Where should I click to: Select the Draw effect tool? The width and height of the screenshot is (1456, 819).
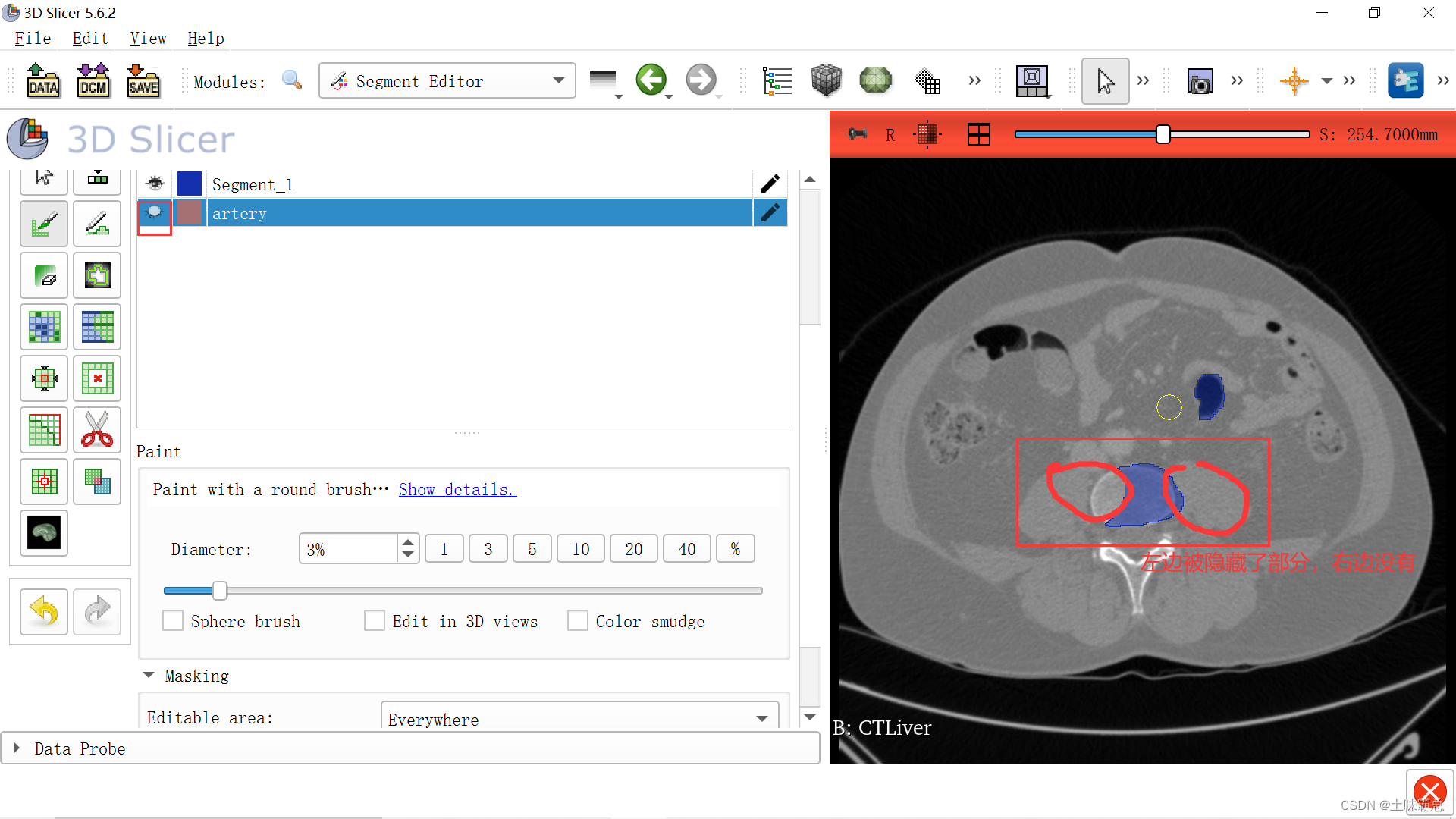[x=97, y=224]
